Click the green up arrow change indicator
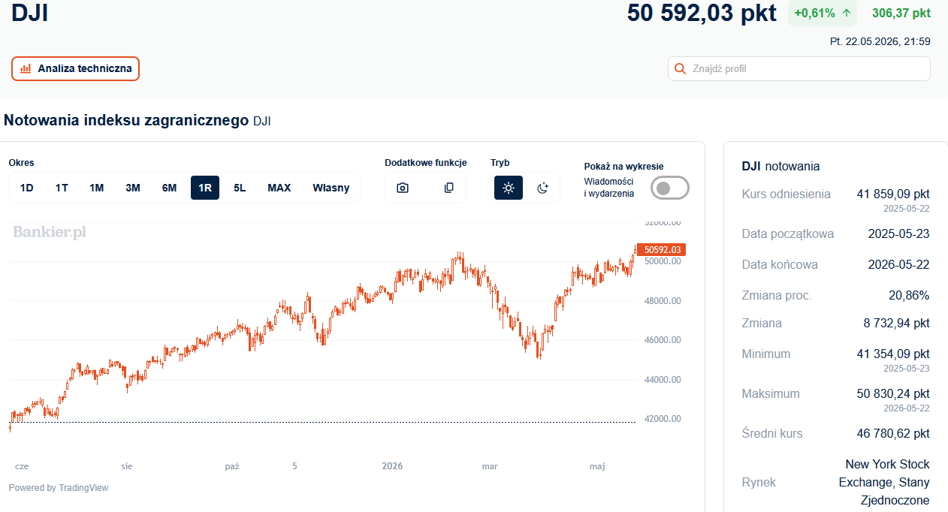 coord(846,13)
